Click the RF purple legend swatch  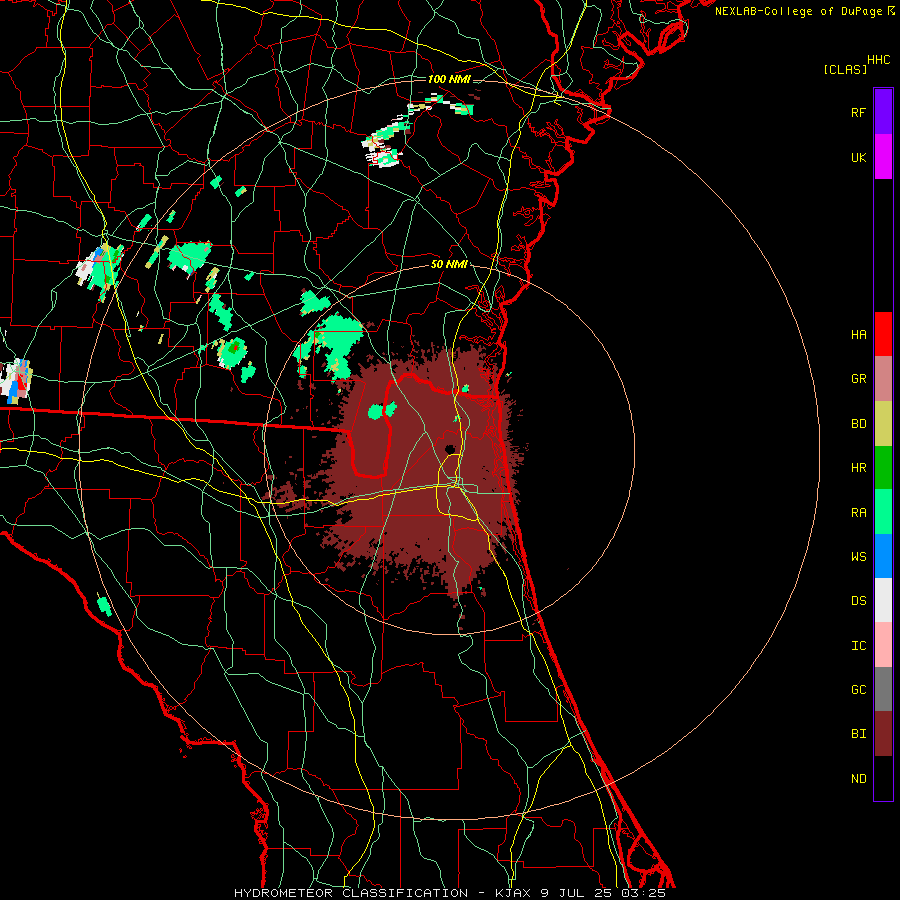(x=883, y=112)
